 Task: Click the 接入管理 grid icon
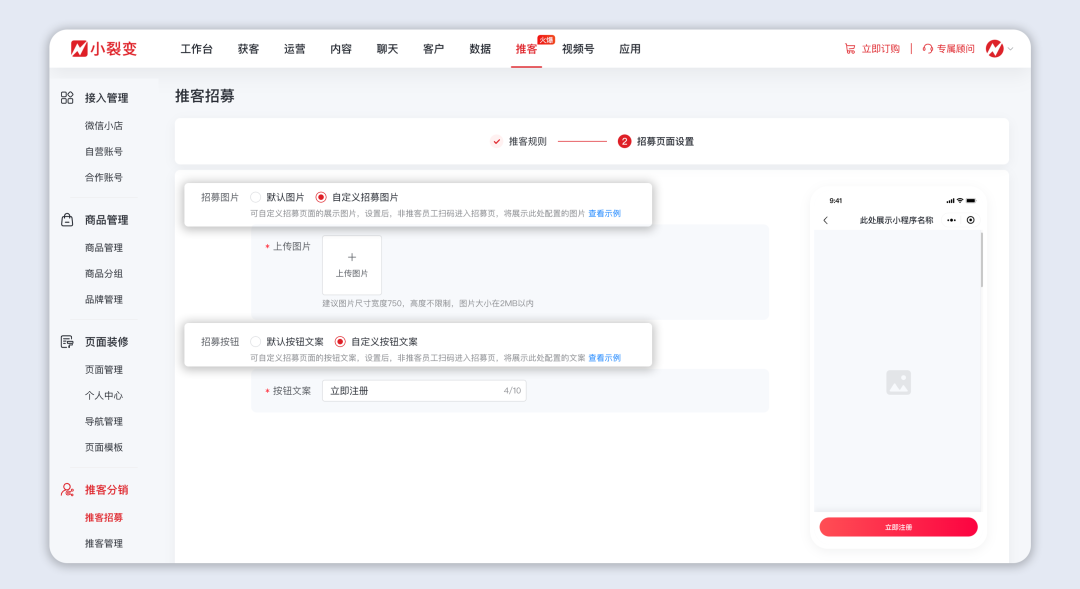point(67,98)
